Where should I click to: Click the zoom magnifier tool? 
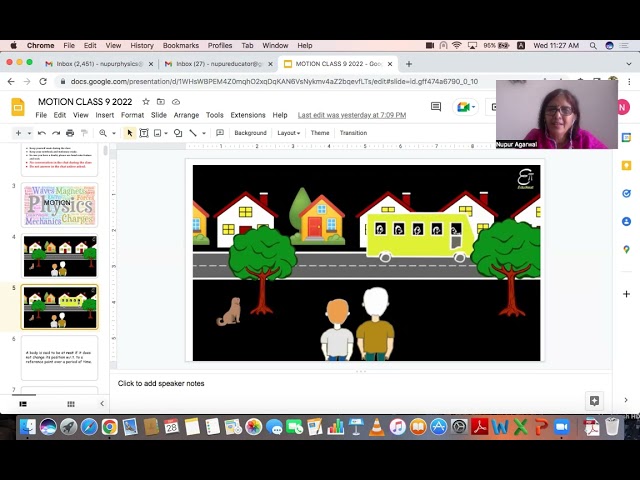pos(103,133)
